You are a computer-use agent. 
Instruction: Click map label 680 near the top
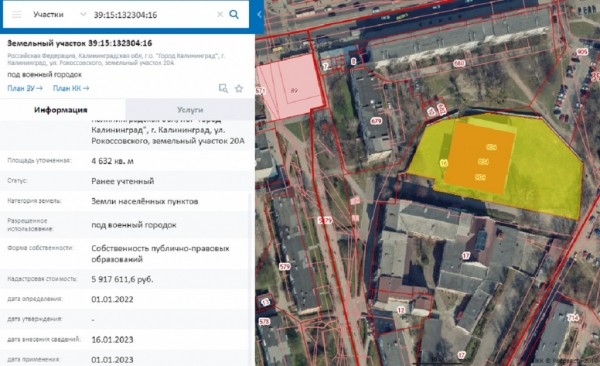pos(459,64)
